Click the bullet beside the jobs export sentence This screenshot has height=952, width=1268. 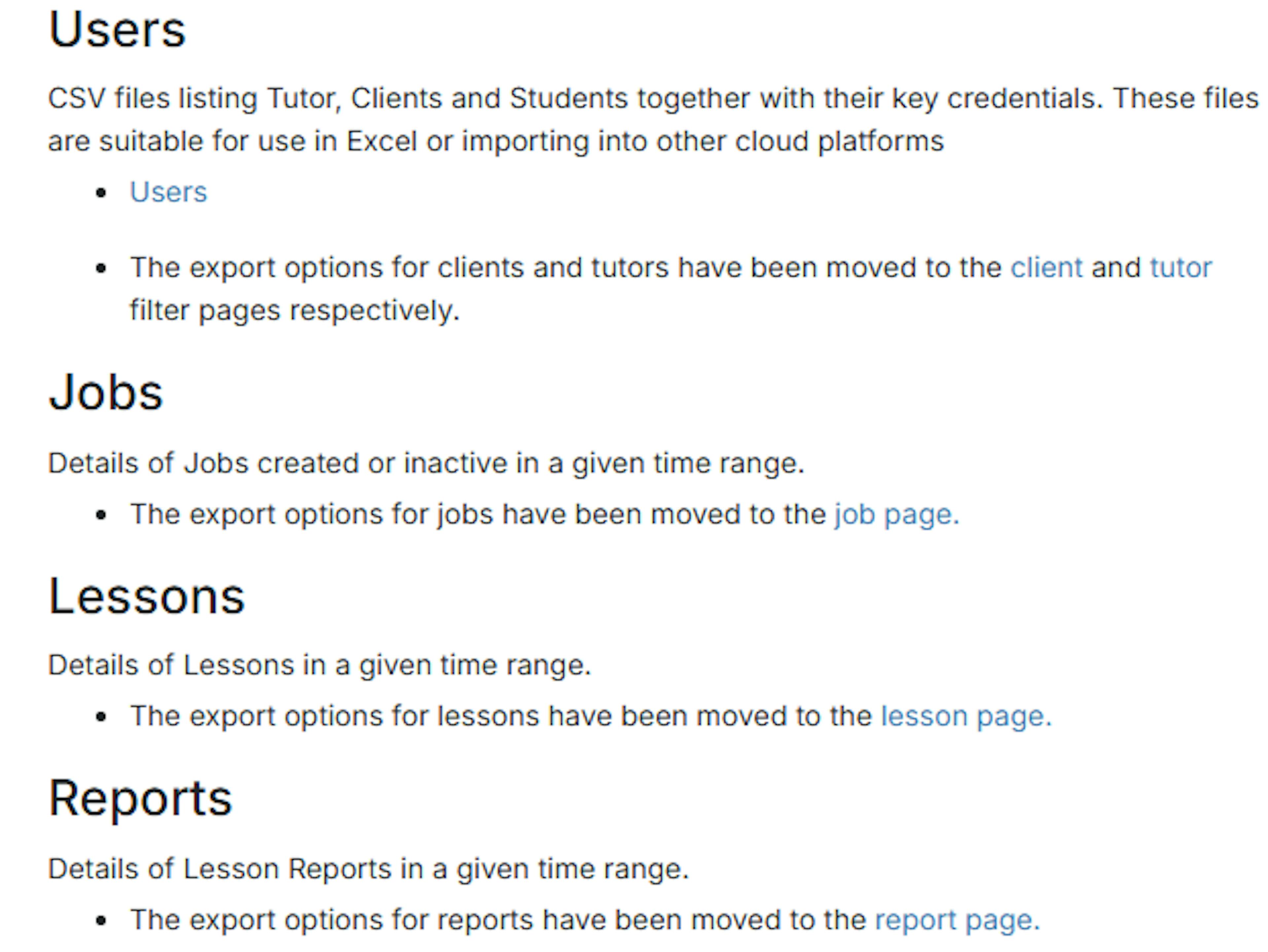coord(101,515)
